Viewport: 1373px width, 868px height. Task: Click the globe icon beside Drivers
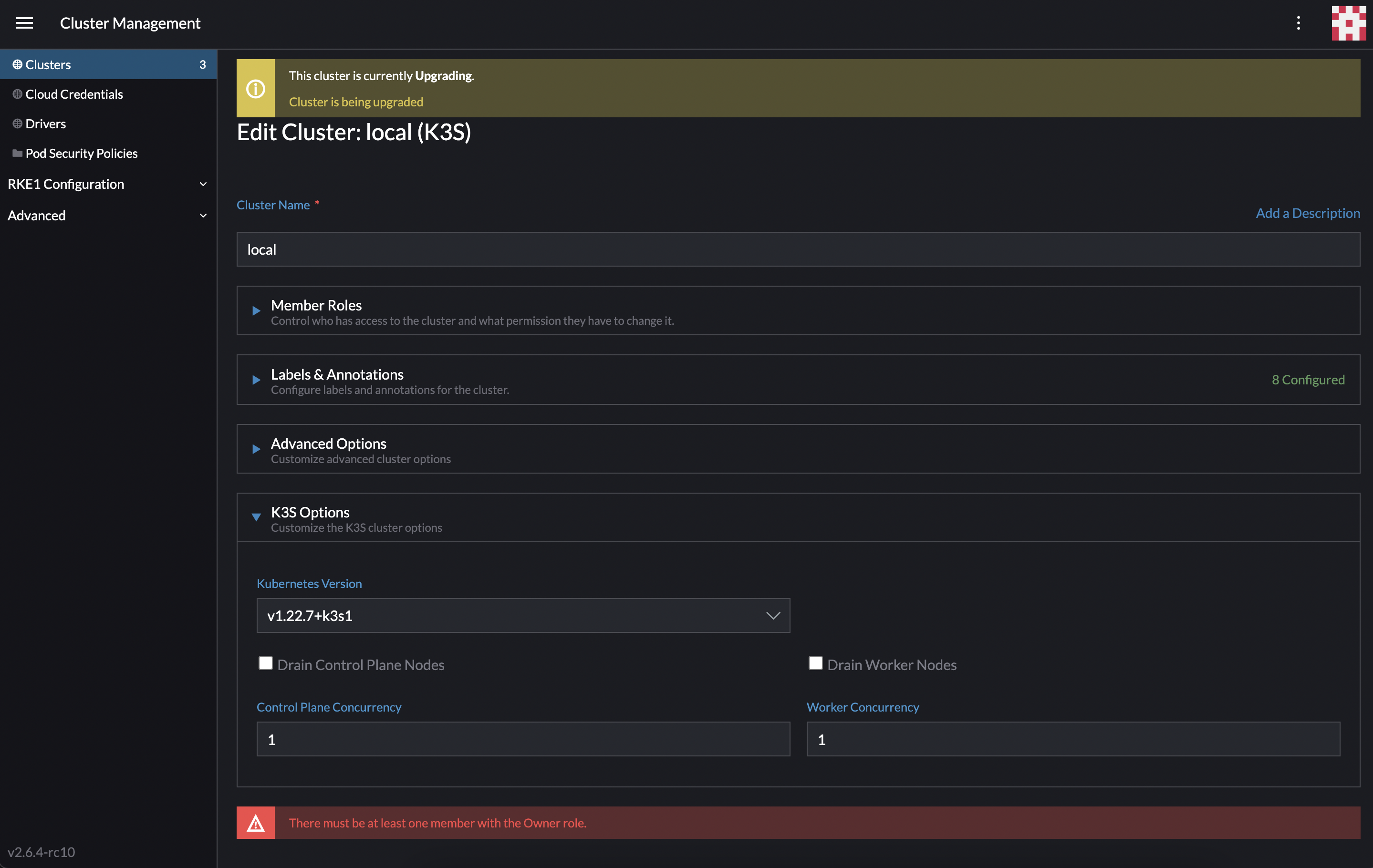point(17,123)
